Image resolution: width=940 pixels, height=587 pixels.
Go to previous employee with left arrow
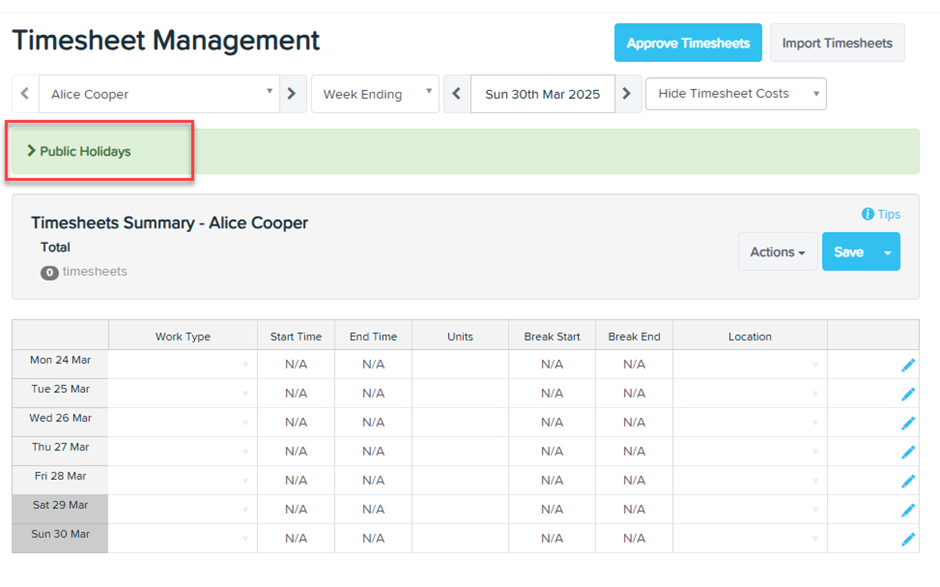(x=25, y=94)
